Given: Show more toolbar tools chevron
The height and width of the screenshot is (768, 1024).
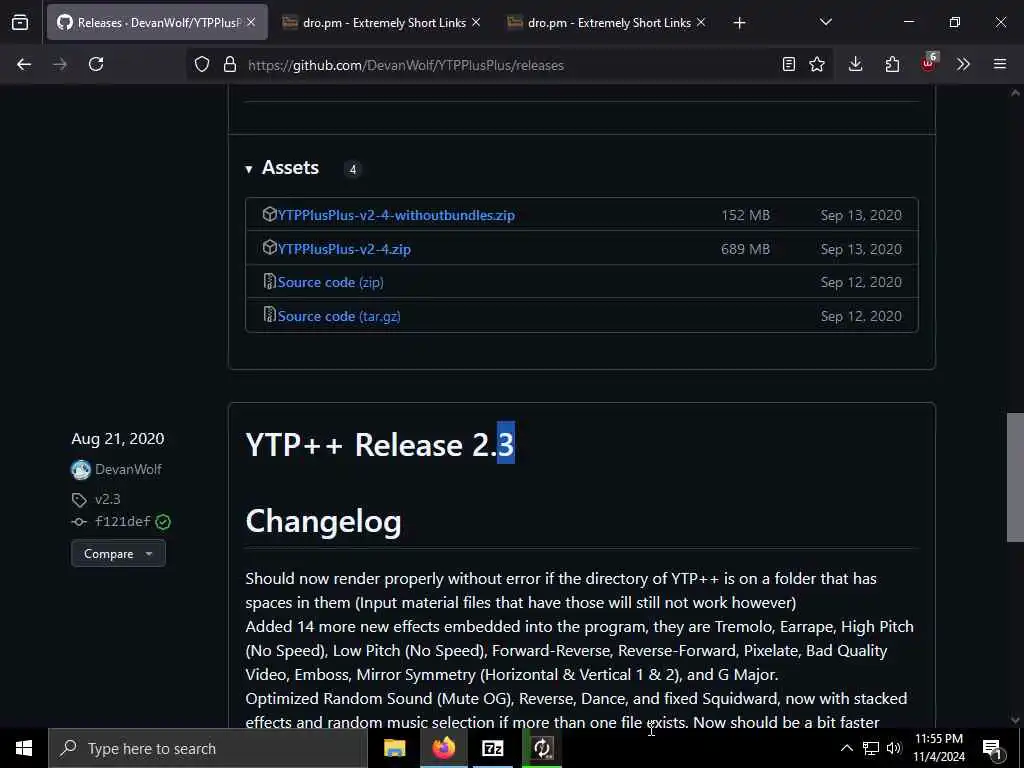Looking at the screenshot, I should pyautogui.click(x=963, y=64).
